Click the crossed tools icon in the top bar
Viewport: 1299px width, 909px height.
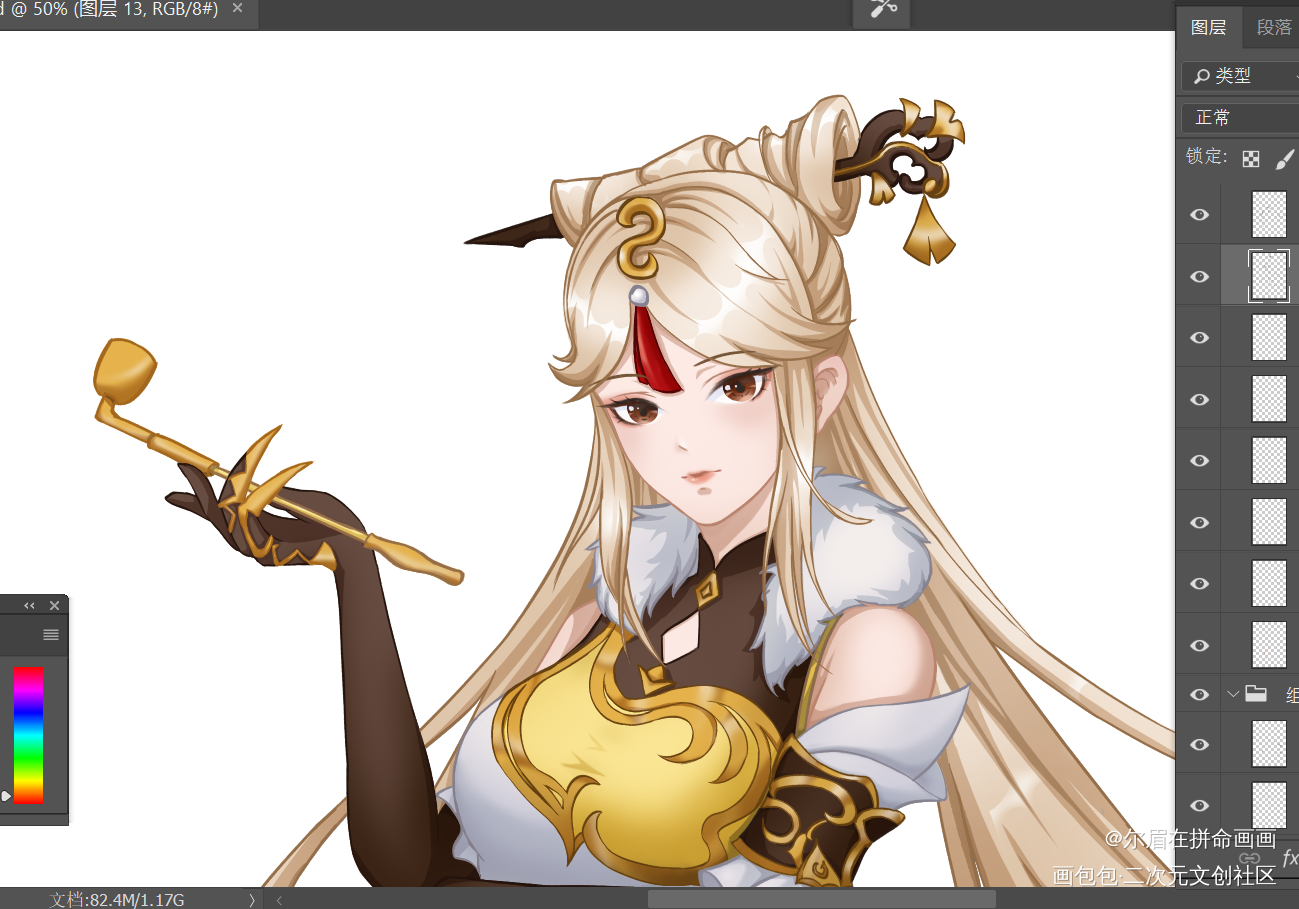882,10
